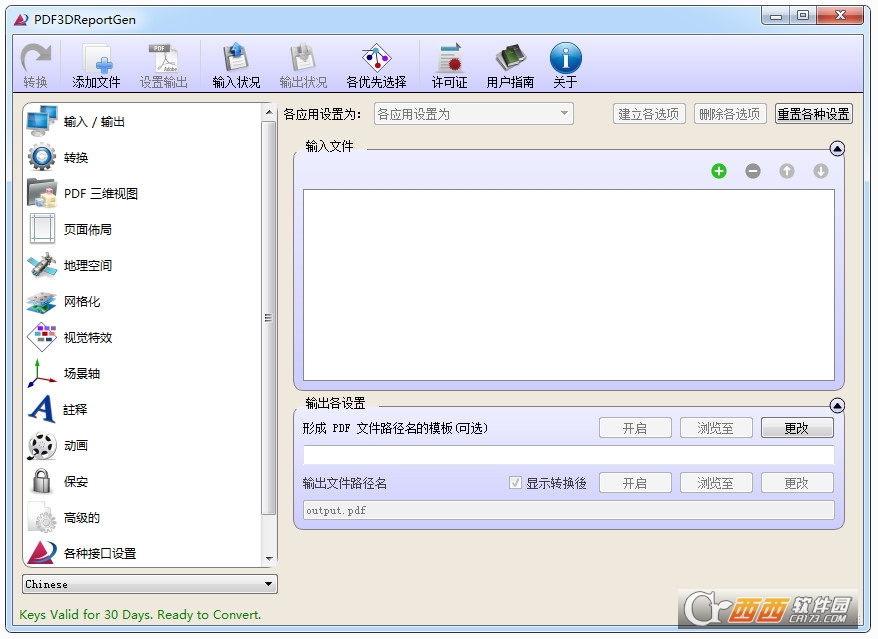Select 地理空间 satellite icon in sidebar
This screenshot has height=639, width=878.
point(42,265)
